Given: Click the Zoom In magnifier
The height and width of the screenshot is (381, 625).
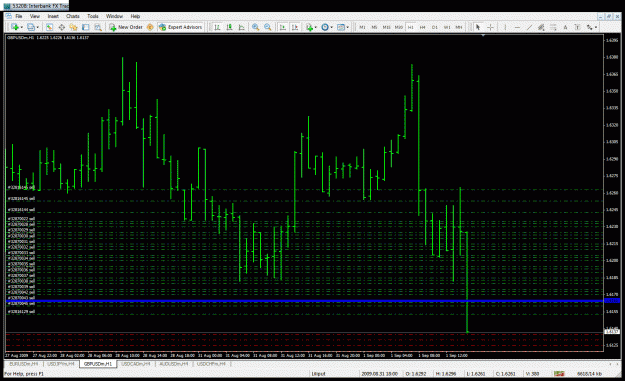Looking at the screenshot, I should 256,27.
